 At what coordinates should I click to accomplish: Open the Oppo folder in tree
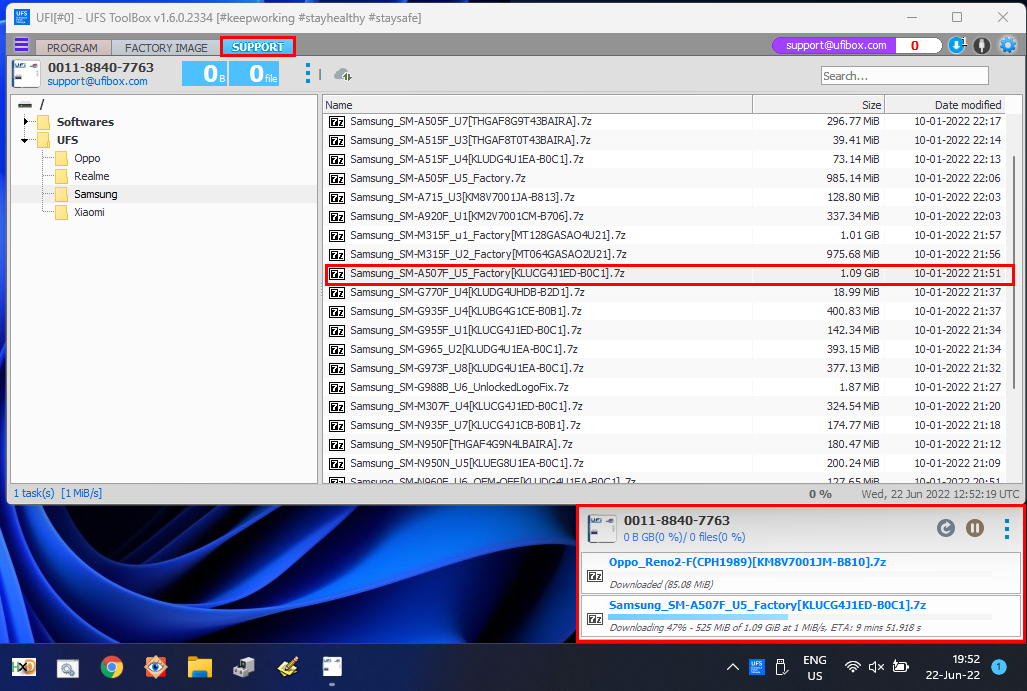[87, 159]
